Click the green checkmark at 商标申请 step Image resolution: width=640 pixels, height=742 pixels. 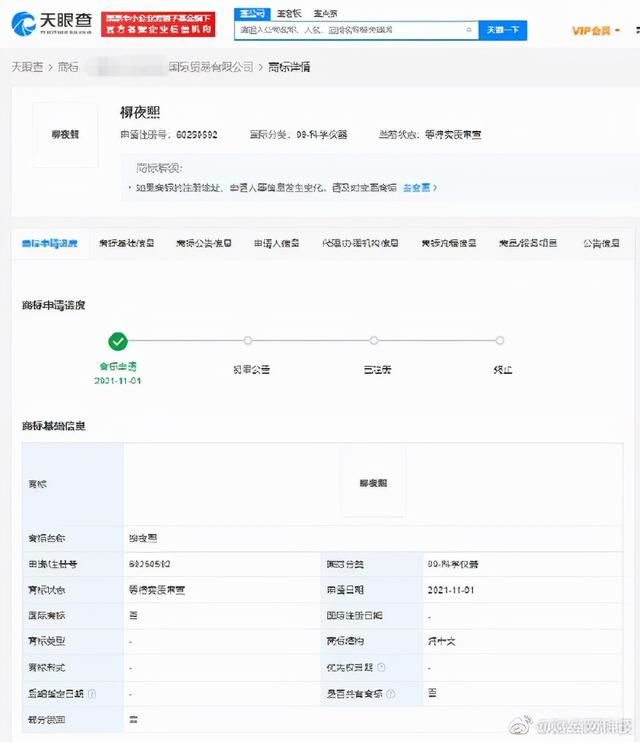point(118,341)
